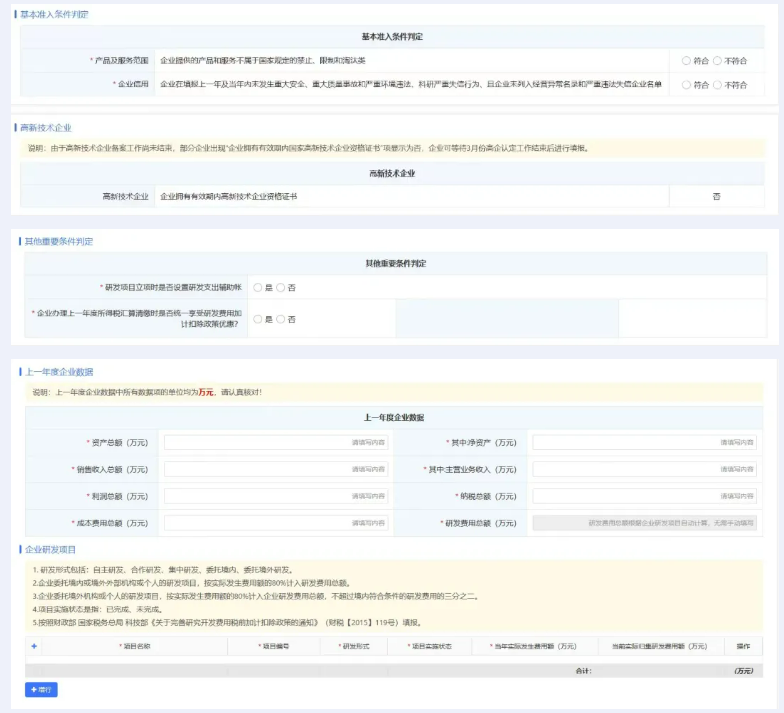The width and height of the screenshot is (784, 713).
Task: Select 是 for 研发支出辅助帐 question
Action: [257, 288]
